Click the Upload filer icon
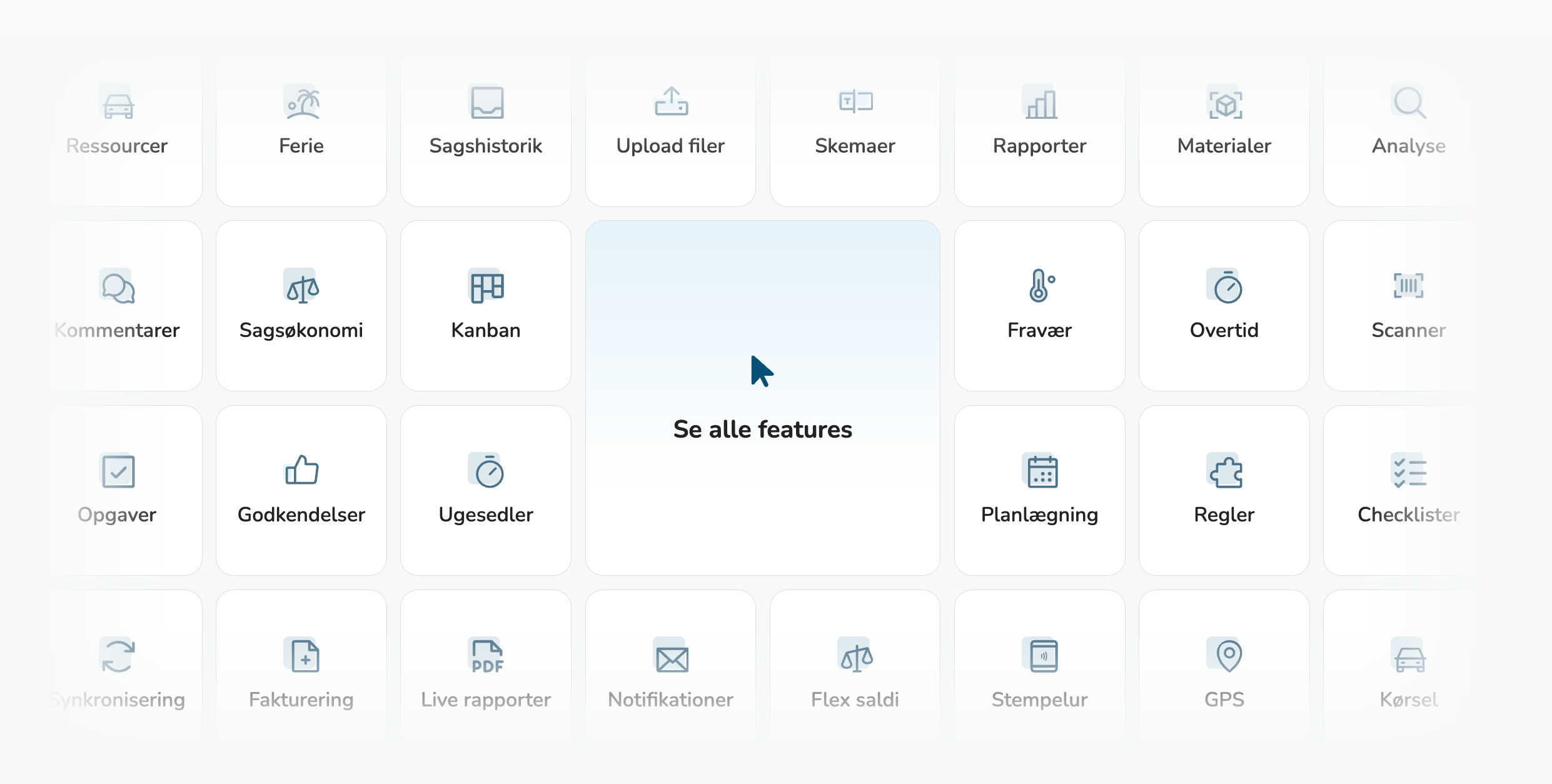The width and height of the screenshot is (1552, 784). click(672, 102)
